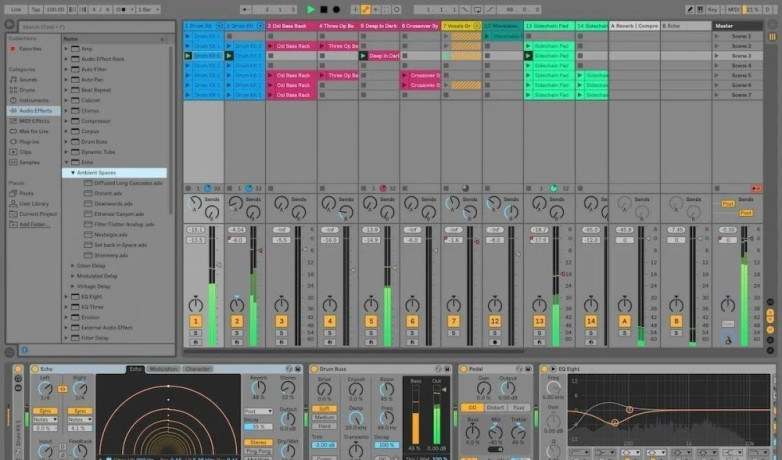Stop playback with the transport stop button
The image size is (782, 460).
324,9
